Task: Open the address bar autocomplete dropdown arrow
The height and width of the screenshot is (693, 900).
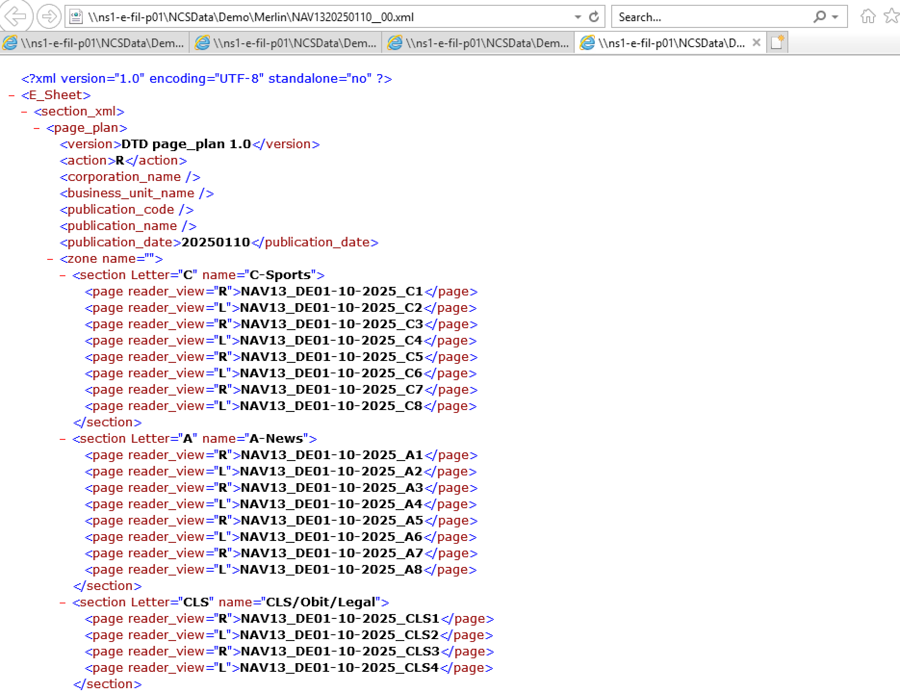Action: pos(578,17)
